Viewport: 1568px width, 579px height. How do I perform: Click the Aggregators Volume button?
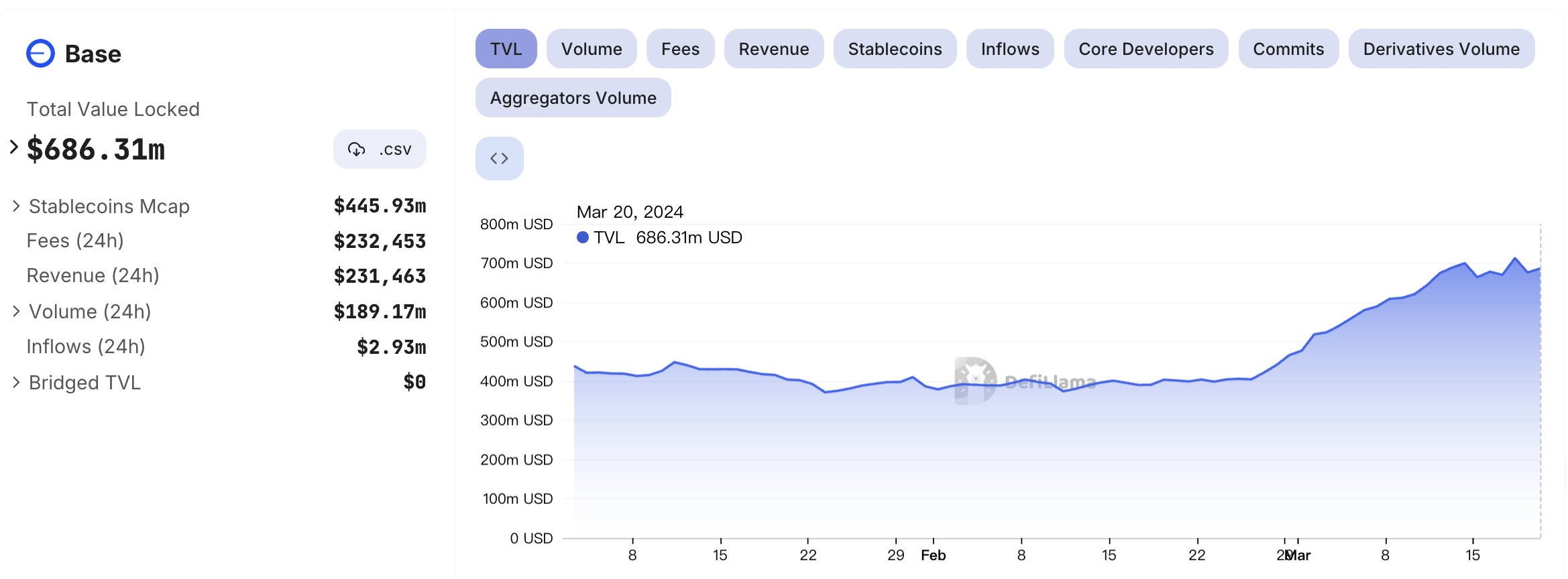573,98
